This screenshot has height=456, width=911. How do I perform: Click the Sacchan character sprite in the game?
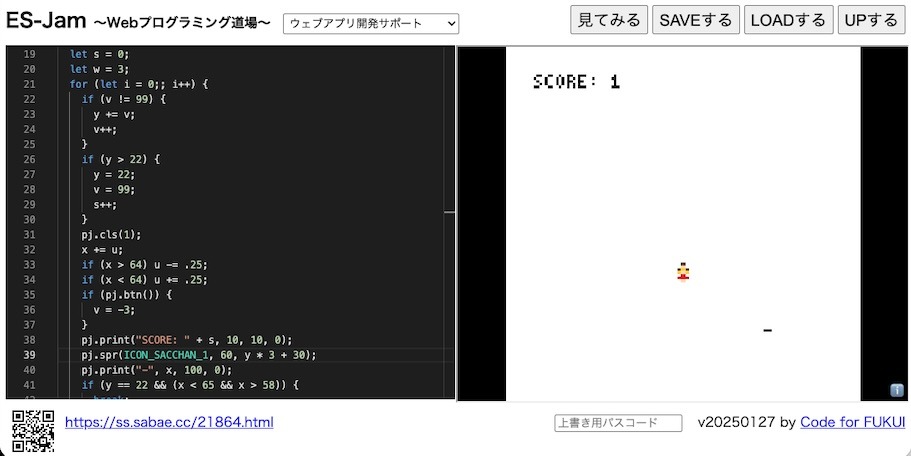[683, 271]
